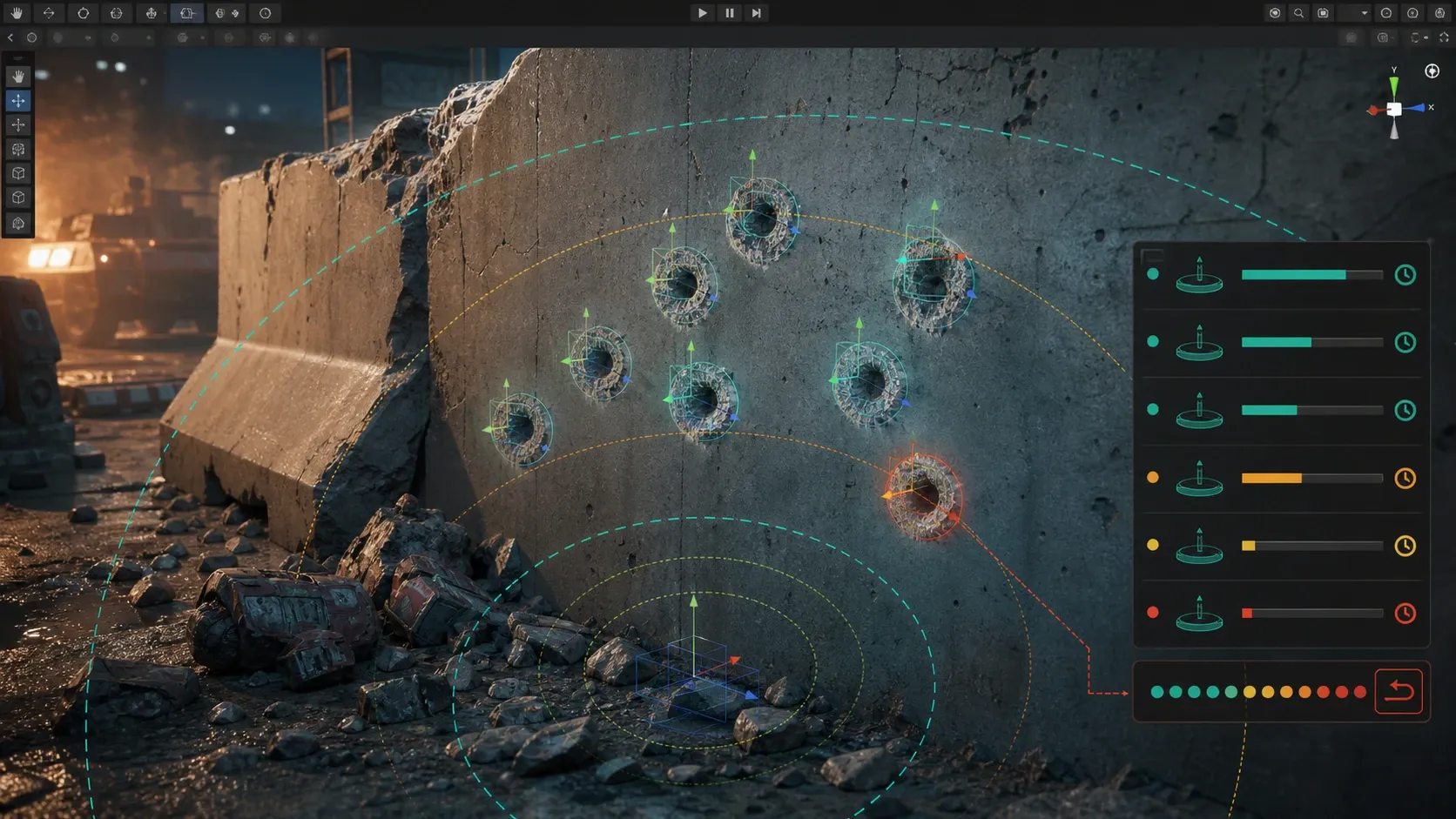Open the dropdown arrow in the top-right toolbar
Viewport: 1456px width, 819px height.
click(1365, 13)
